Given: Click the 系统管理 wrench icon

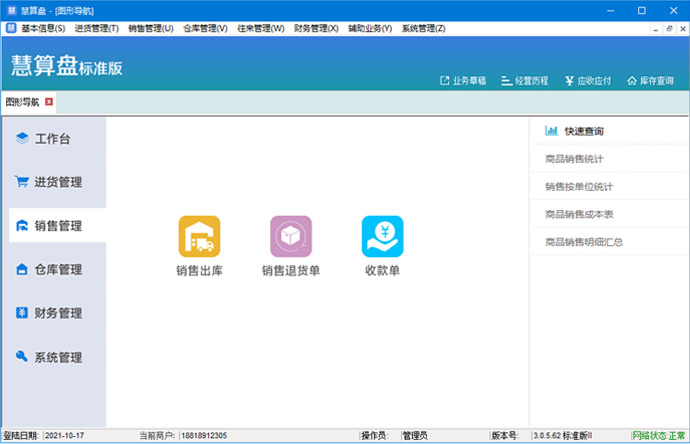Looking at the screenshot, I should (22, 356).
